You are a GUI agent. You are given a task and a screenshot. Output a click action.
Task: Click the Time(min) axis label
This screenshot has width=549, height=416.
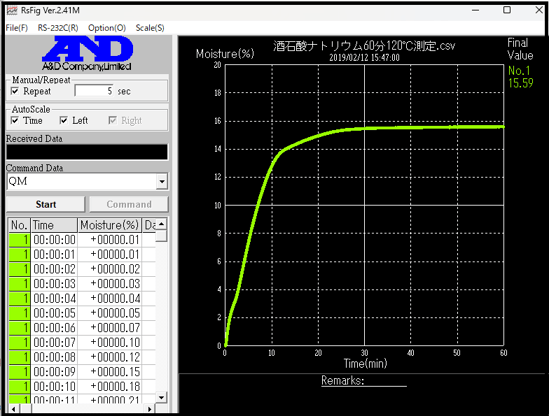coord(365,363)
